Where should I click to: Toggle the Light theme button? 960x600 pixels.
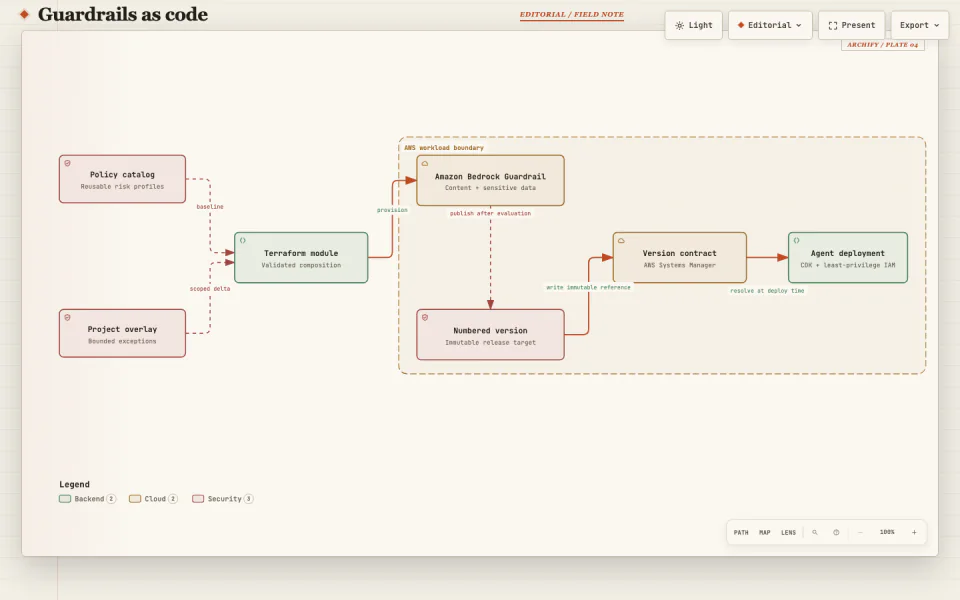pos(694,25)
